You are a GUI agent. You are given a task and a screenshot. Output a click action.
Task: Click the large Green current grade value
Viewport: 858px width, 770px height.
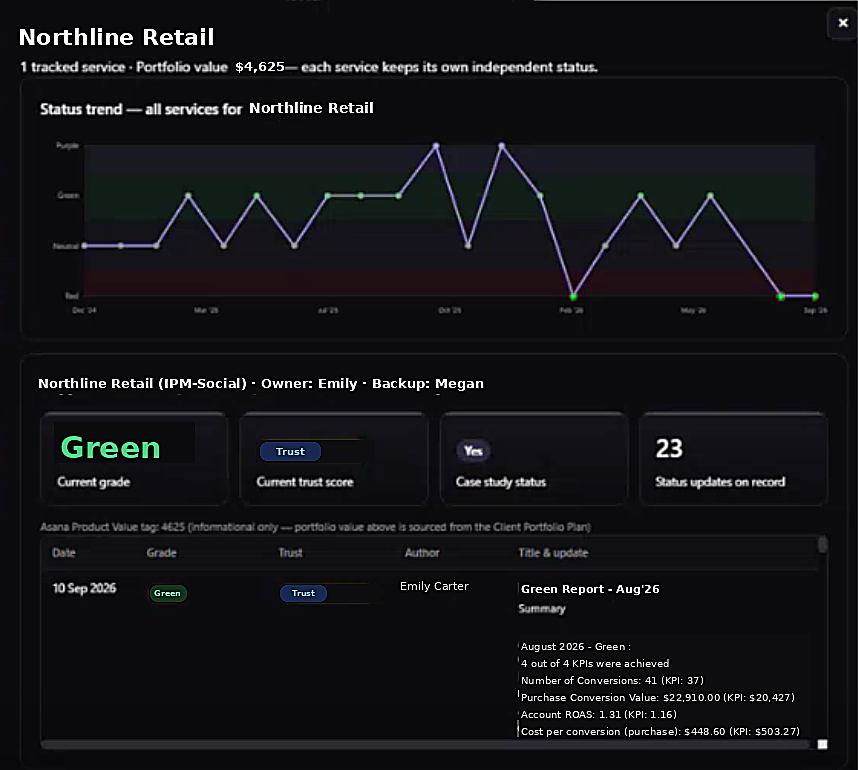click(x=111, y=447)
